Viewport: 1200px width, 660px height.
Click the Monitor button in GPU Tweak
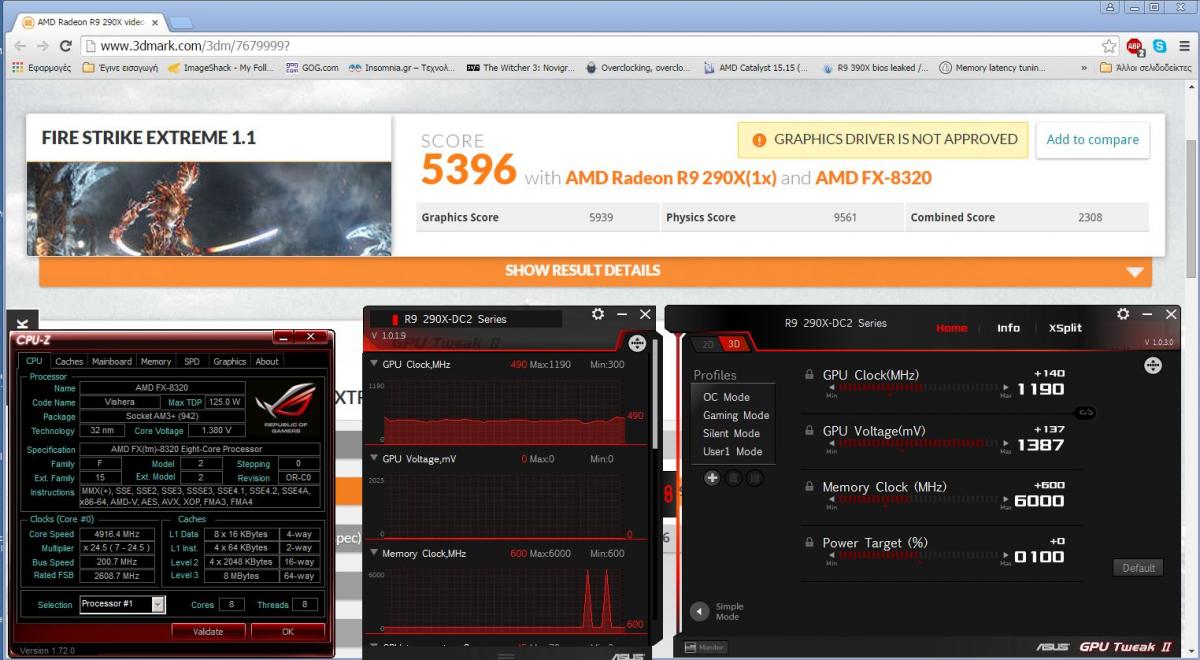click(x=704, y=647)
